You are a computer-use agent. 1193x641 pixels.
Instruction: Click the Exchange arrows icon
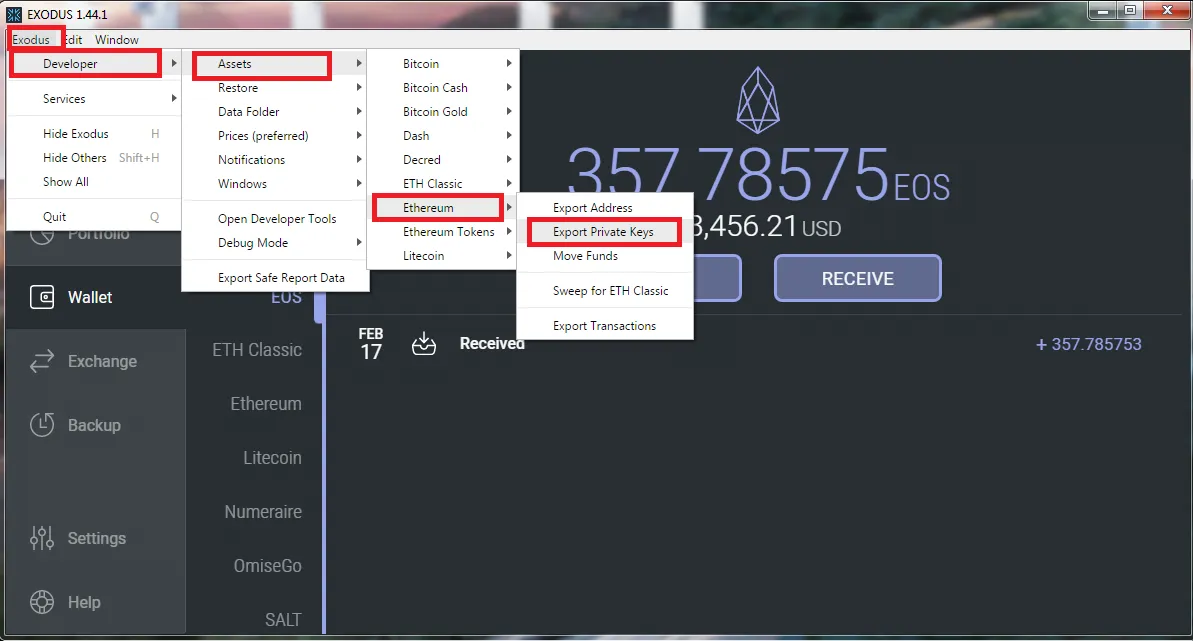click(42, 361)
